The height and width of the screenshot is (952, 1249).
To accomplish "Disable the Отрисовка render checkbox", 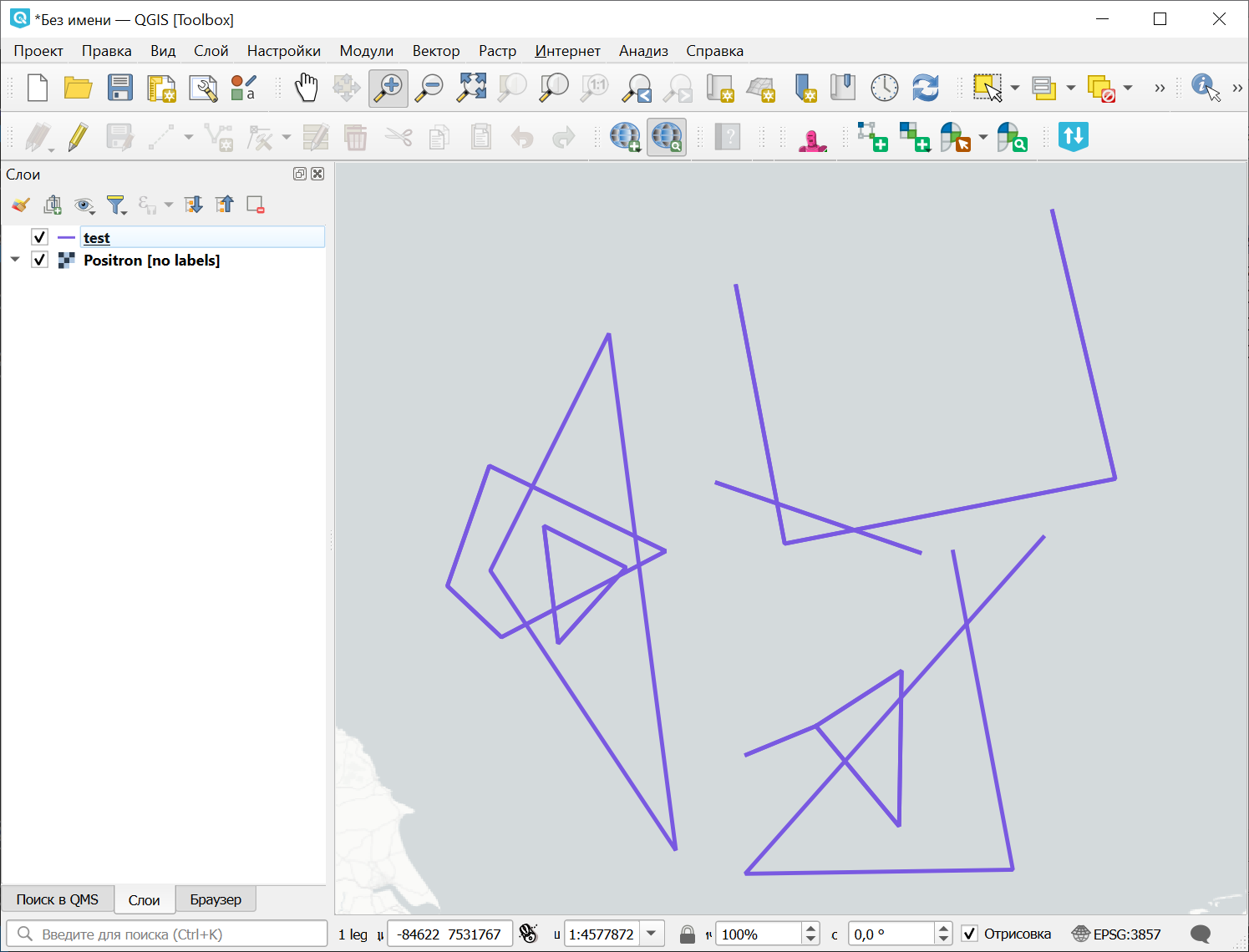I will [x=969, y=934].
